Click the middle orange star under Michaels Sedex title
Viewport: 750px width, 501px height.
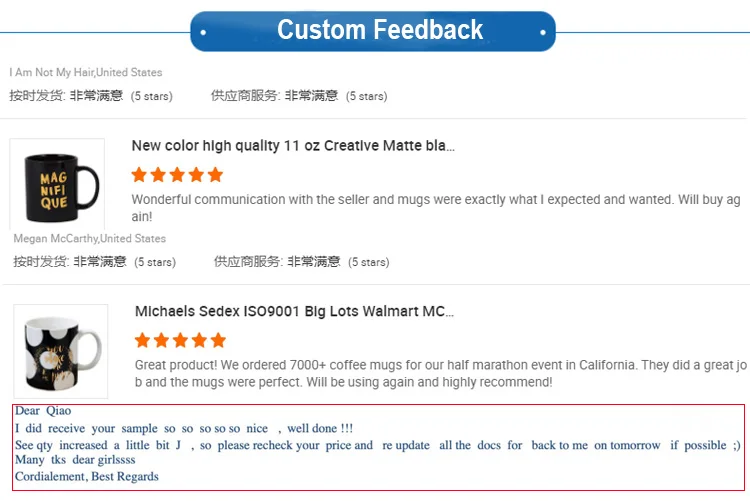coord(181,340)
